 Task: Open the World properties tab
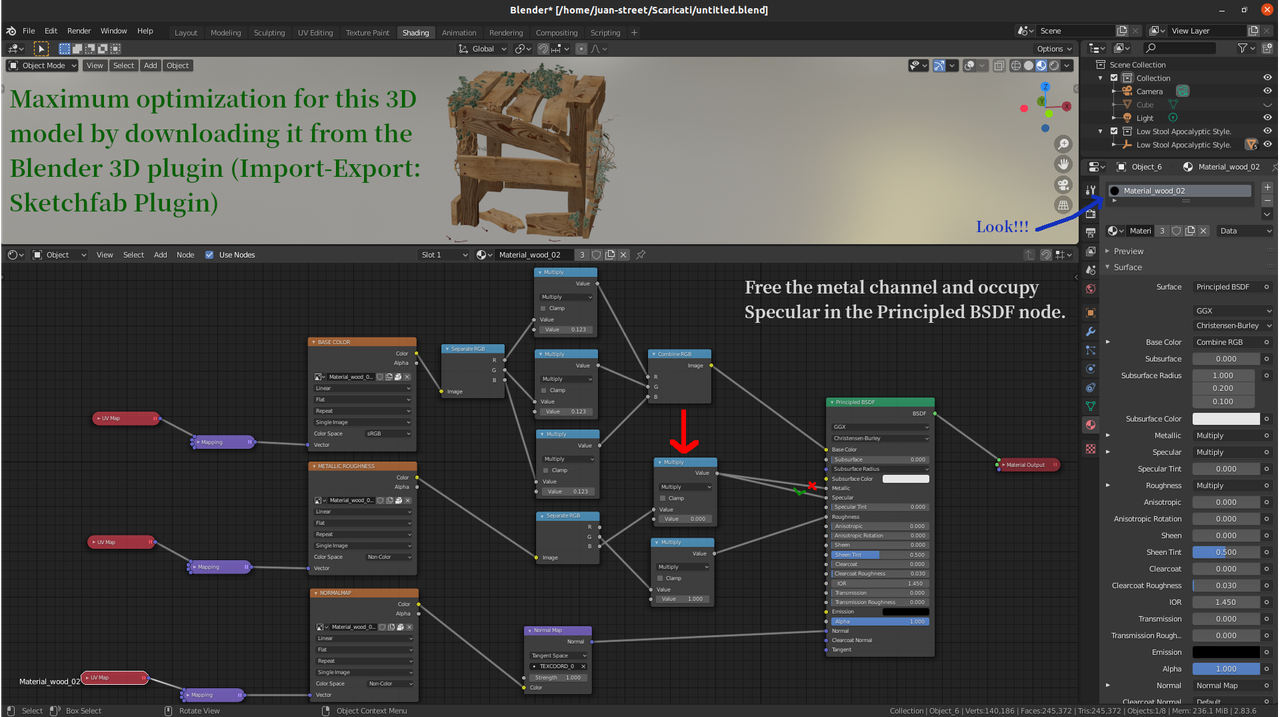[1090, 289]
